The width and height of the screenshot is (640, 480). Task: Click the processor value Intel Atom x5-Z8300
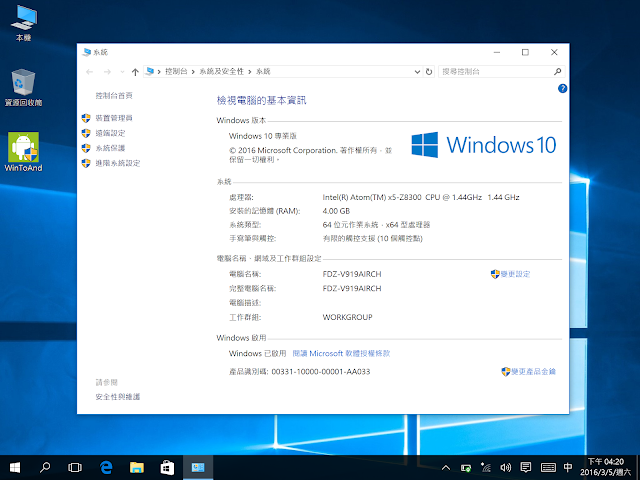pos(421,197)
